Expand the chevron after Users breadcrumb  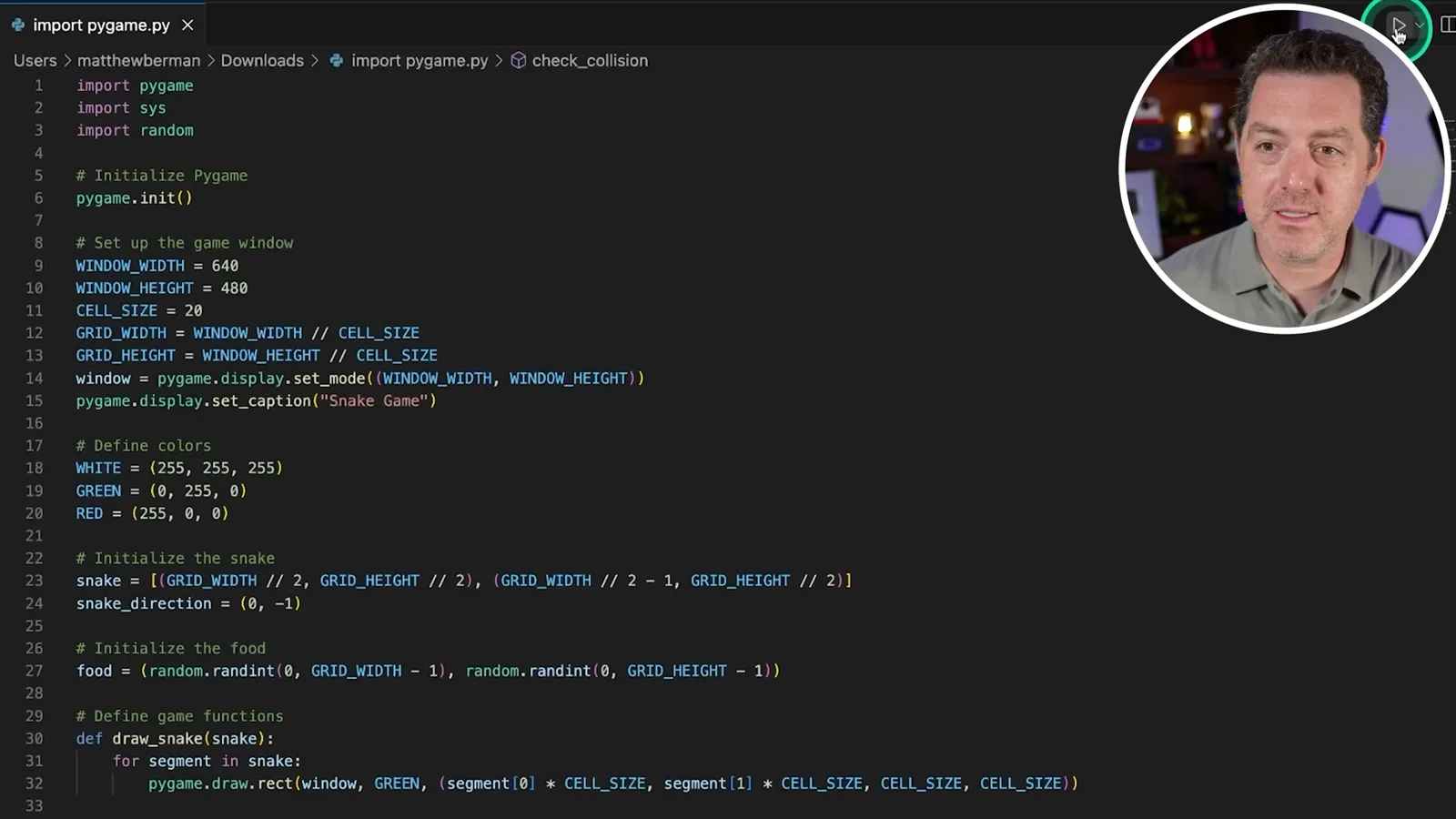tap(67, 61)
